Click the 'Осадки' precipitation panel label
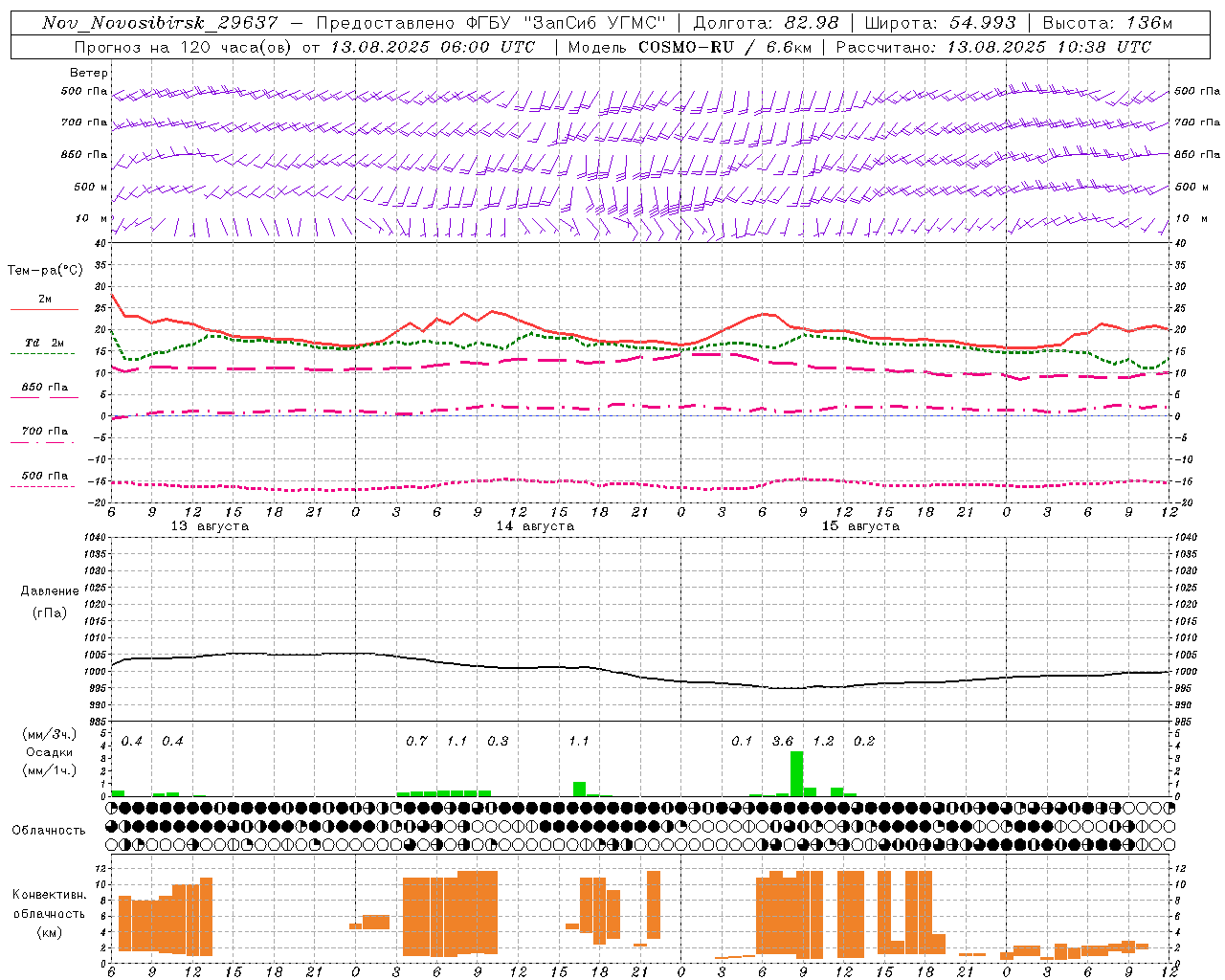 pyautogui.click(x=50, y=752)
